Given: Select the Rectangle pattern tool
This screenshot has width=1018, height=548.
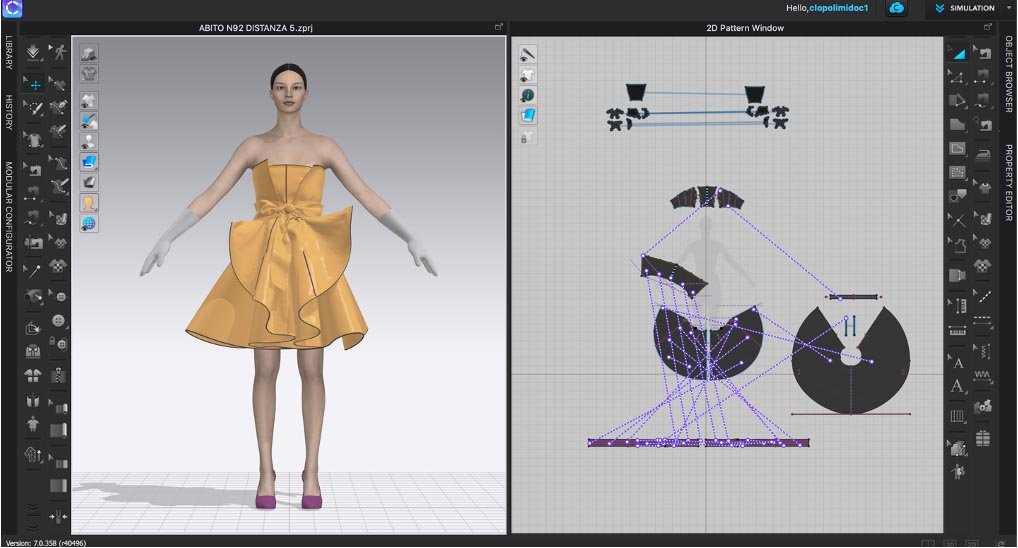Looking at the screenshot, I should [957, 125].
